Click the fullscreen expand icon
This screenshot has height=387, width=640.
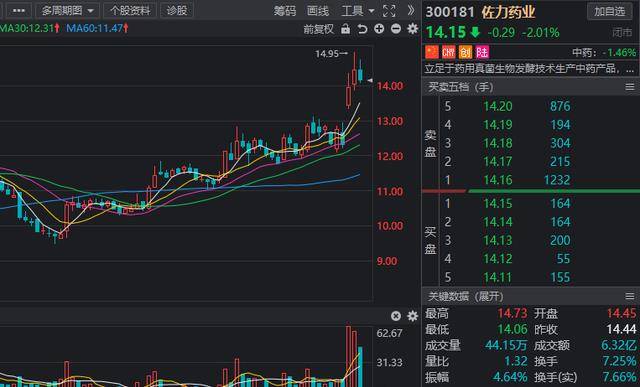[389, 11]
